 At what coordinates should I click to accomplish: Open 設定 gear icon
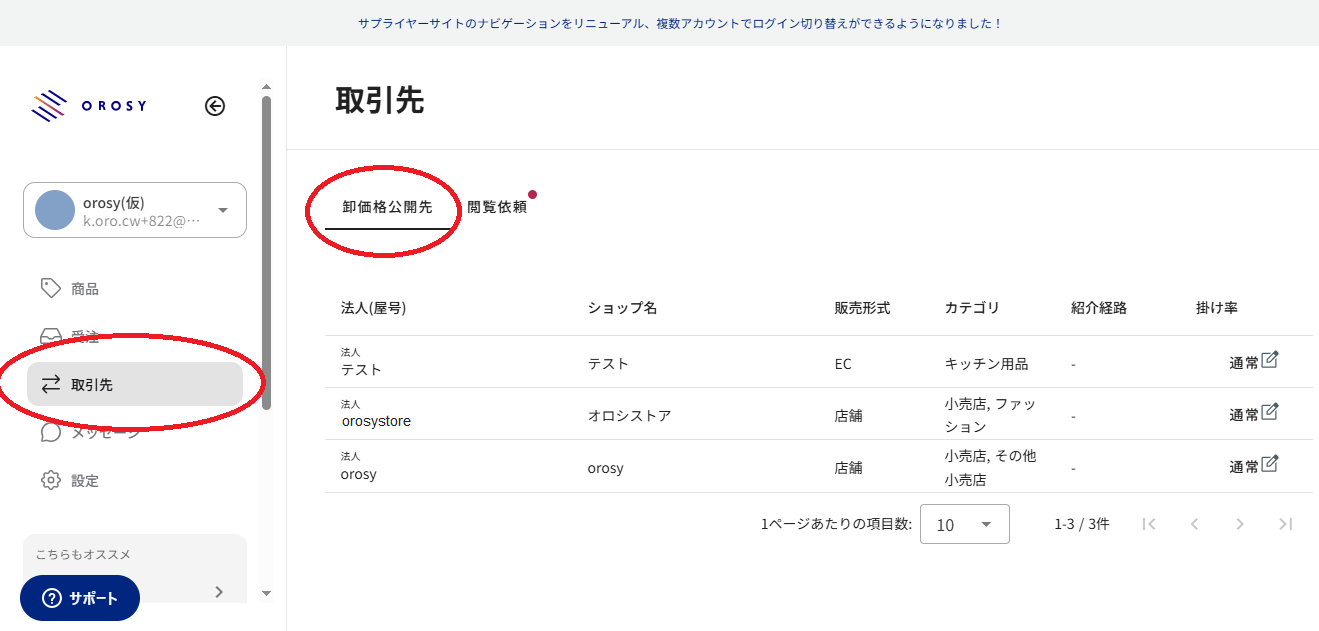51,480
